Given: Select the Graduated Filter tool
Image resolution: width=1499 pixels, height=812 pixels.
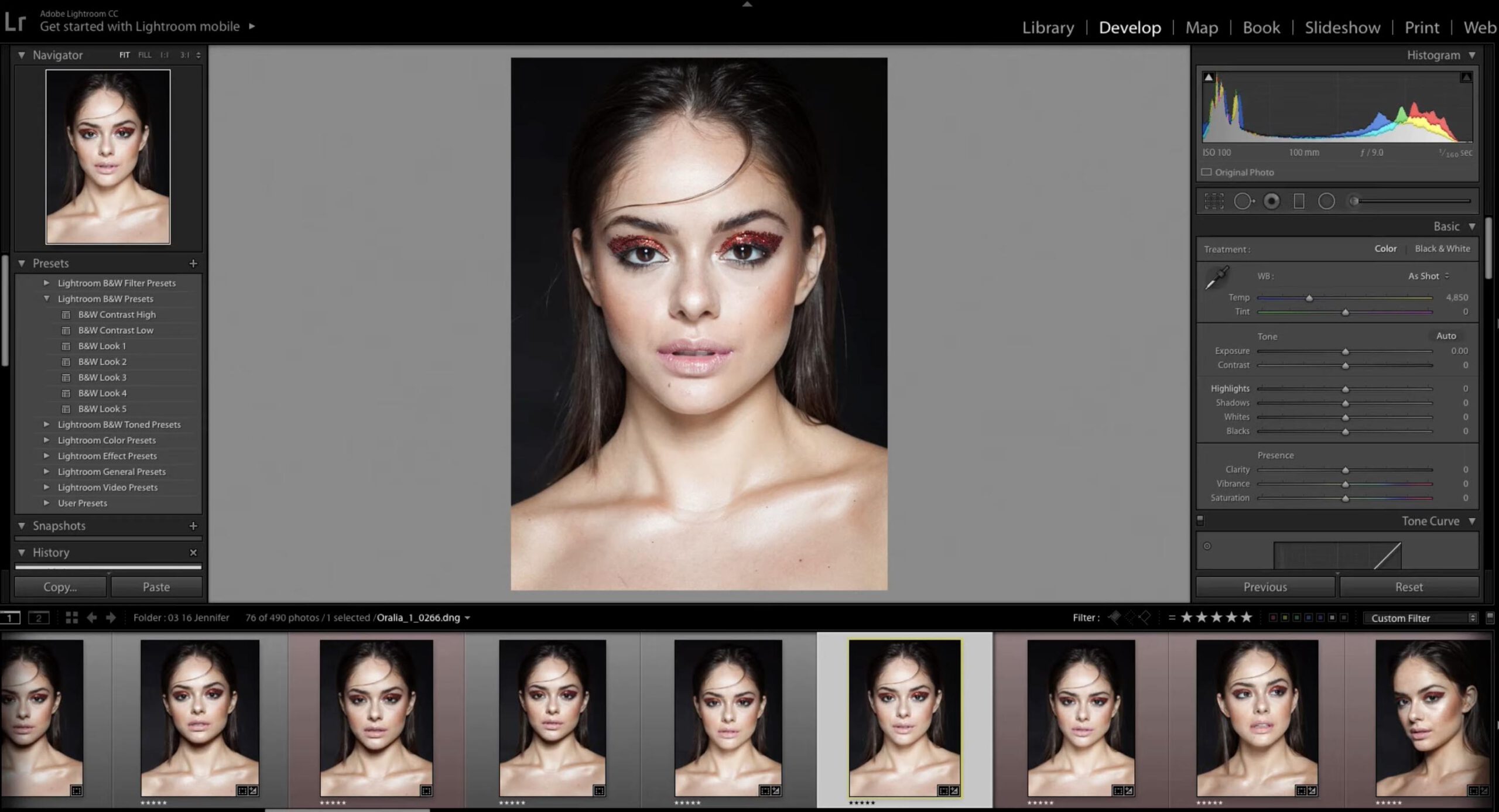Looking at the screenshot, I should [1299, 201].
